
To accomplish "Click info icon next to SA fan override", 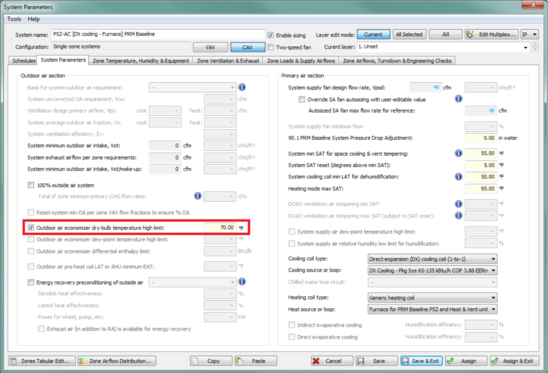I will click(459, 99).
